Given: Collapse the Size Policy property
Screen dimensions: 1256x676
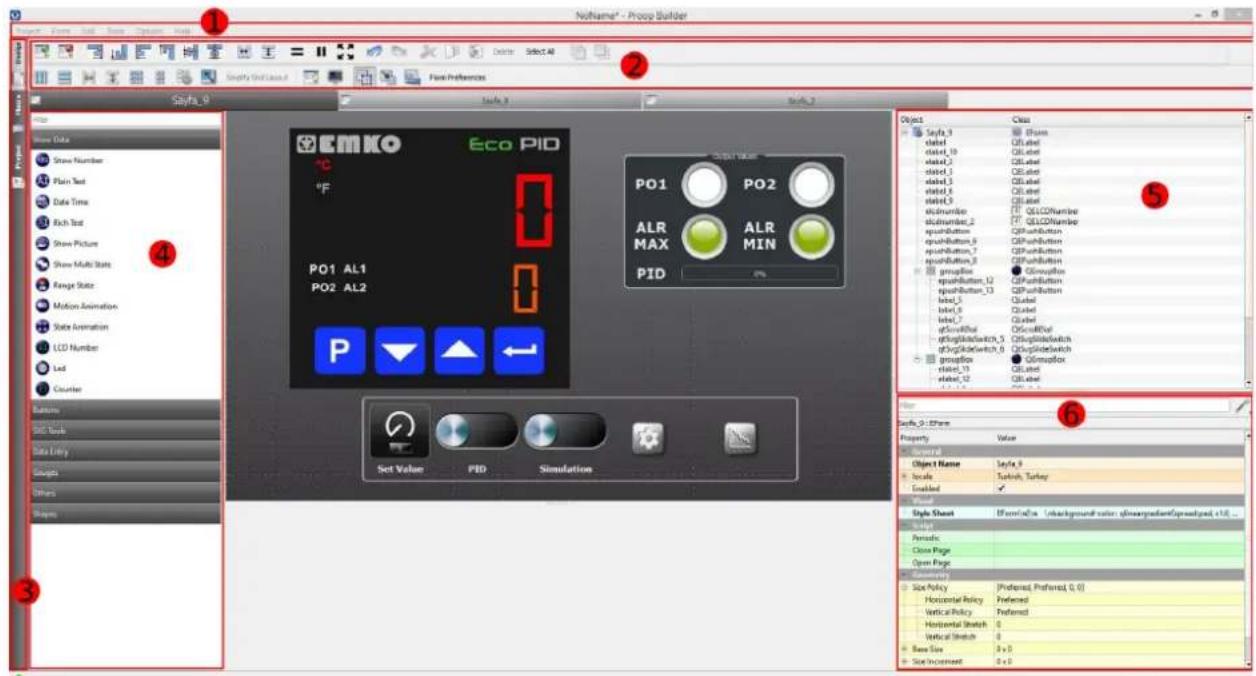Looking at the screenshot, I should click(904, 588).
